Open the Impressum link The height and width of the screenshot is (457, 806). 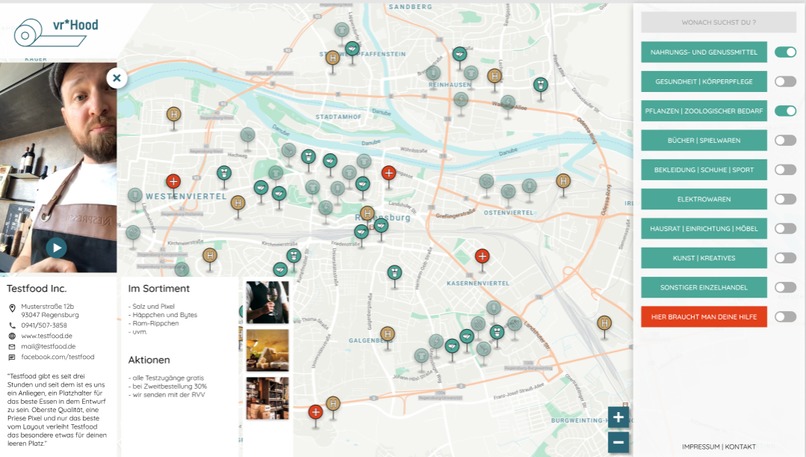pos(701,447)
